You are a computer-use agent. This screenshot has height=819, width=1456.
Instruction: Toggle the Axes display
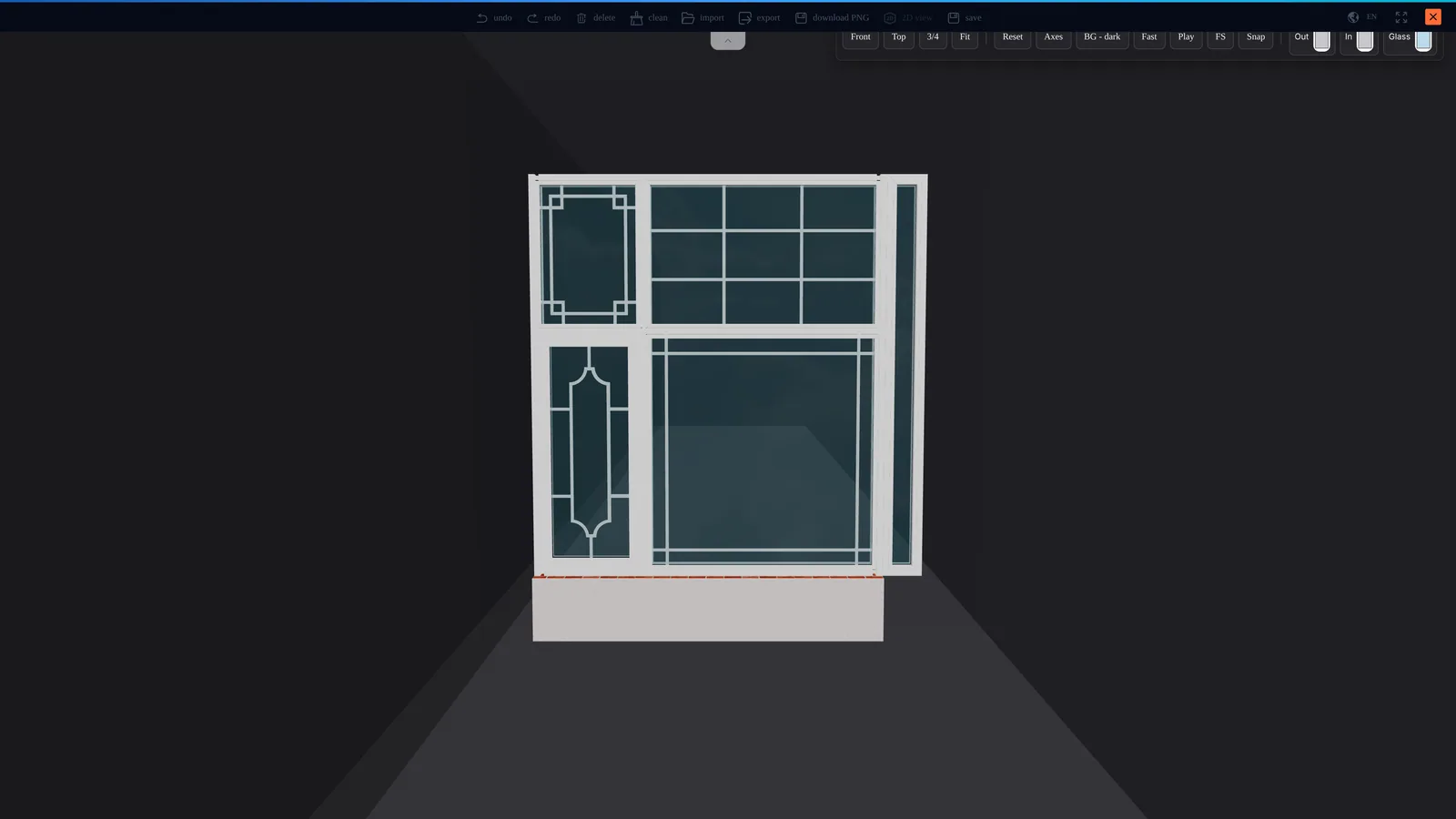tap(1054, 37)
